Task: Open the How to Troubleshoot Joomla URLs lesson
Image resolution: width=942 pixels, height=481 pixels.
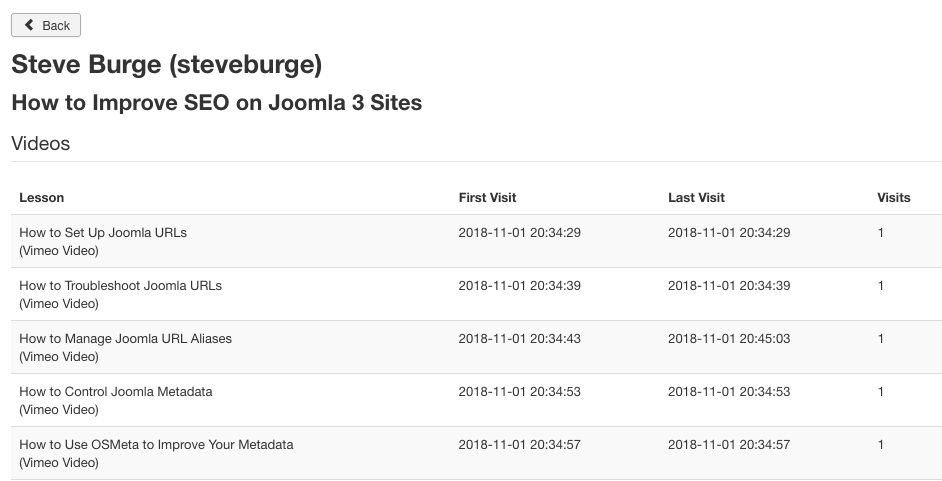Action: 120,286
